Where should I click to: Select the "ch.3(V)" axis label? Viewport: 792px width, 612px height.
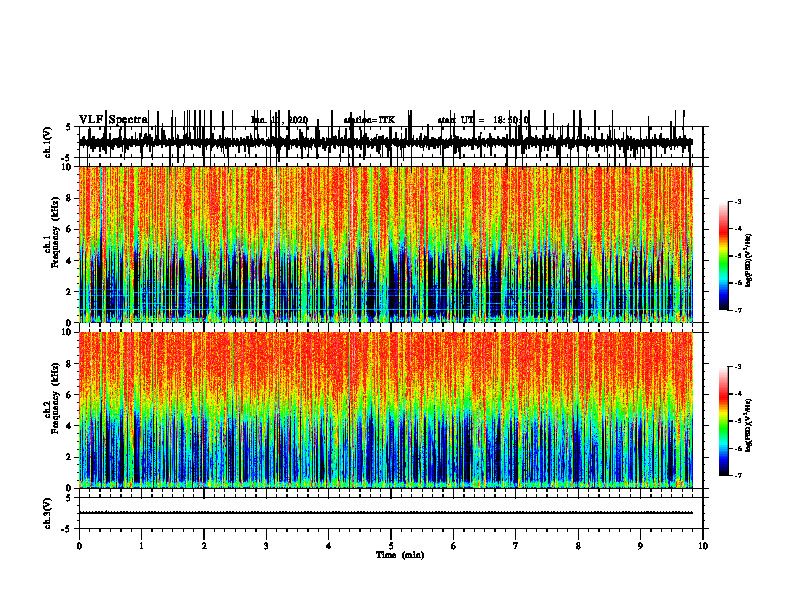[48, 513]
